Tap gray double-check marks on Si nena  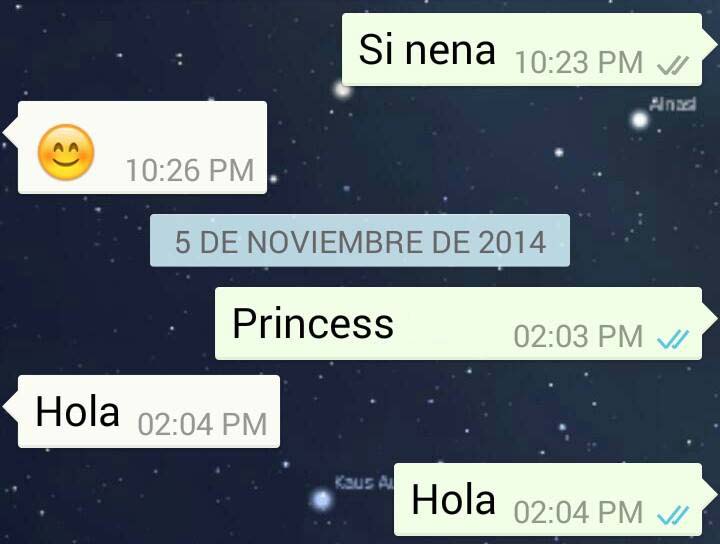[x=673, y=65]
